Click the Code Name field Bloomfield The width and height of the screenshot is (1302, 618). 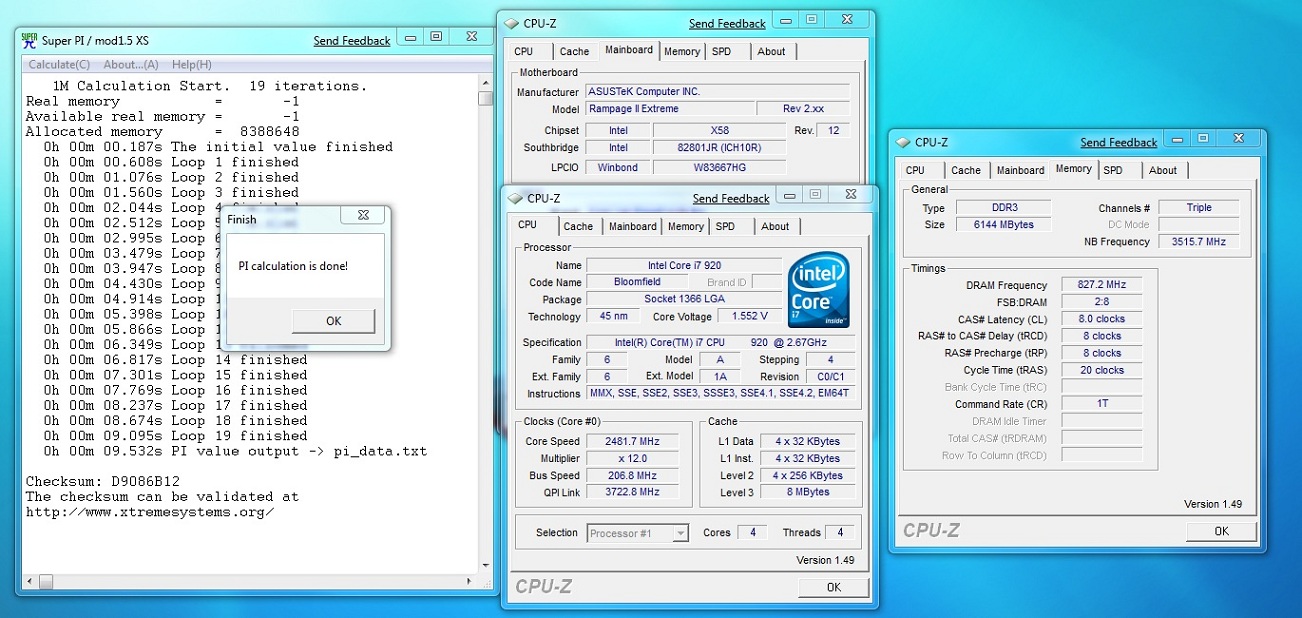[x=637, y=282]
